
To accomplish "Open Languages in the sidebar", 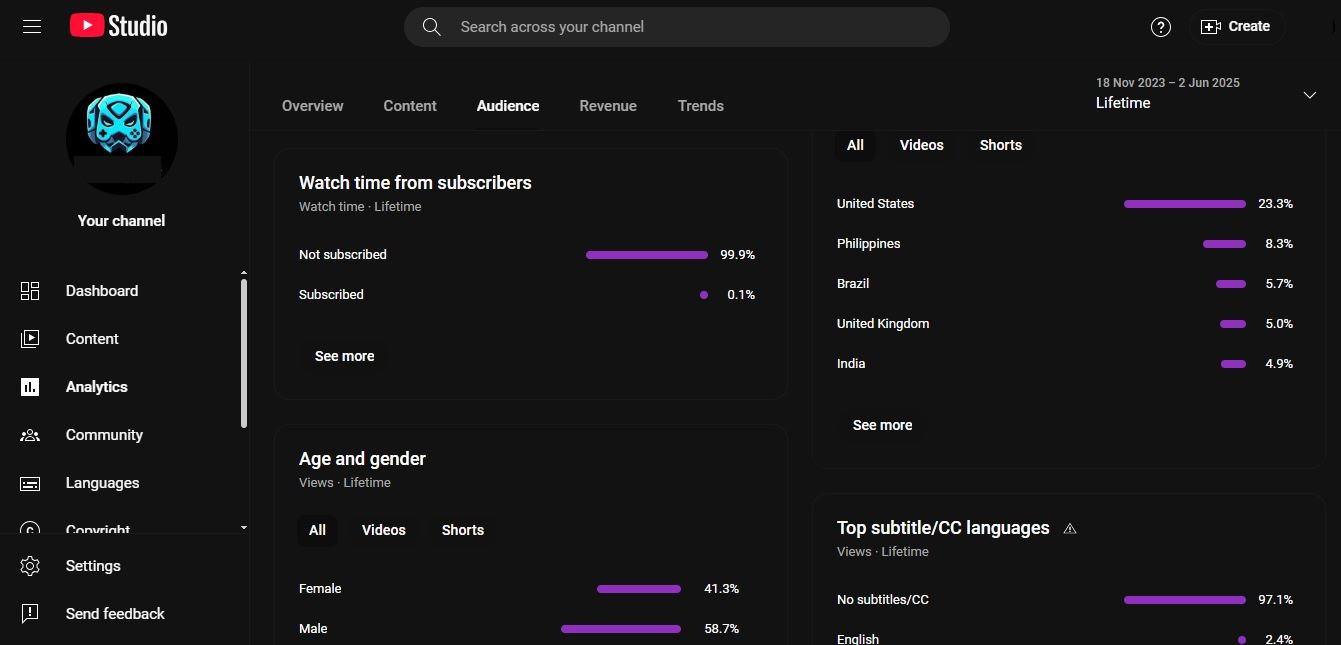I will [102, 483].
